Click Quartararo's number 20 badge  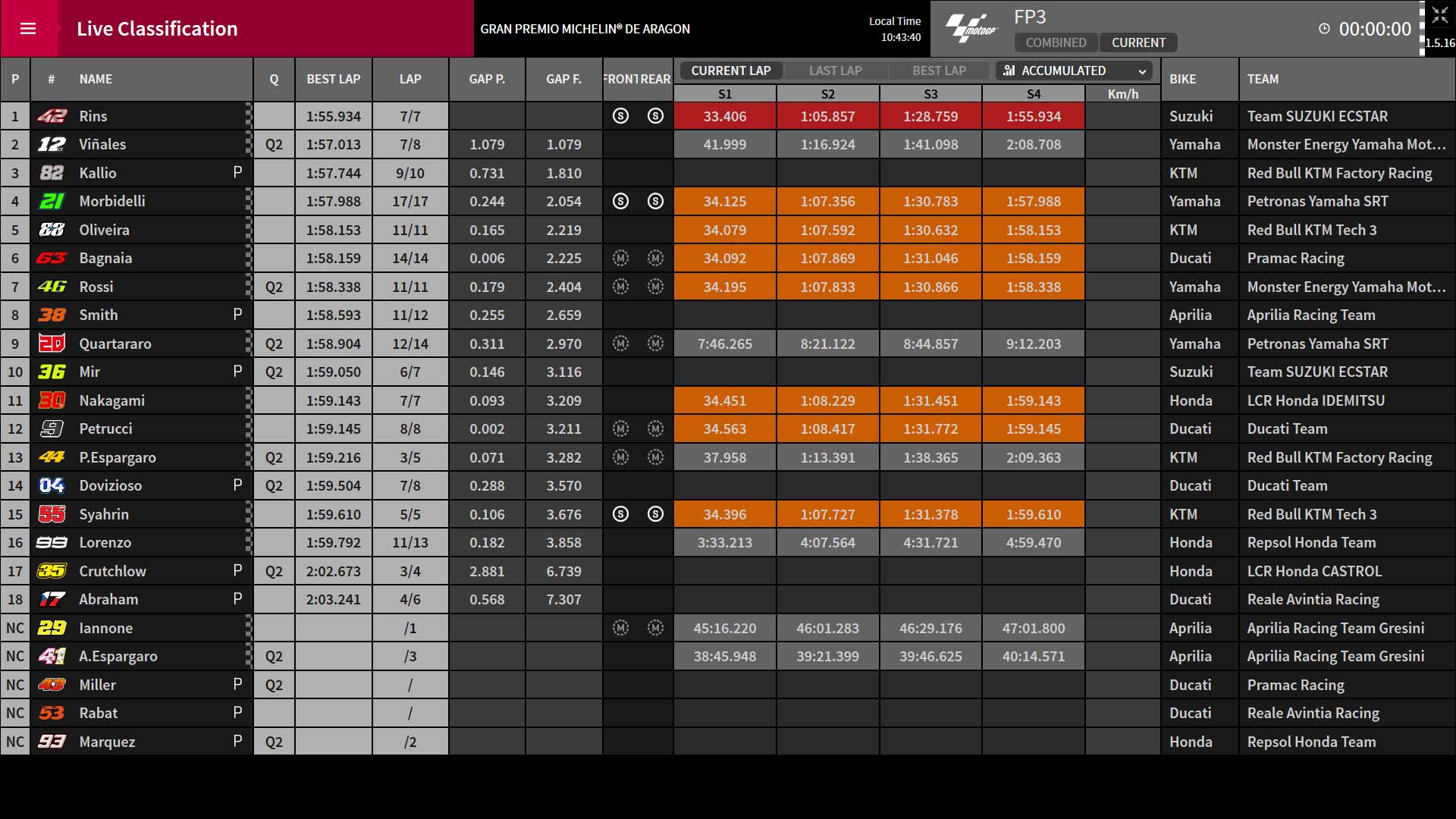[x=52, y=344]
